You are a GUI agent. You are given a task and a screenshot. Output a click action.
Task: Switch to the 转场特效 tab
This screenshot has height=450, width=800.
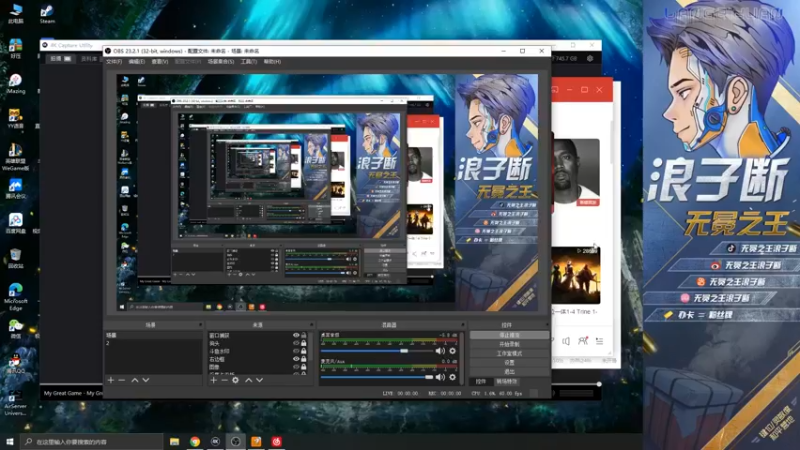pyautogui.click(x=507, y=382)
